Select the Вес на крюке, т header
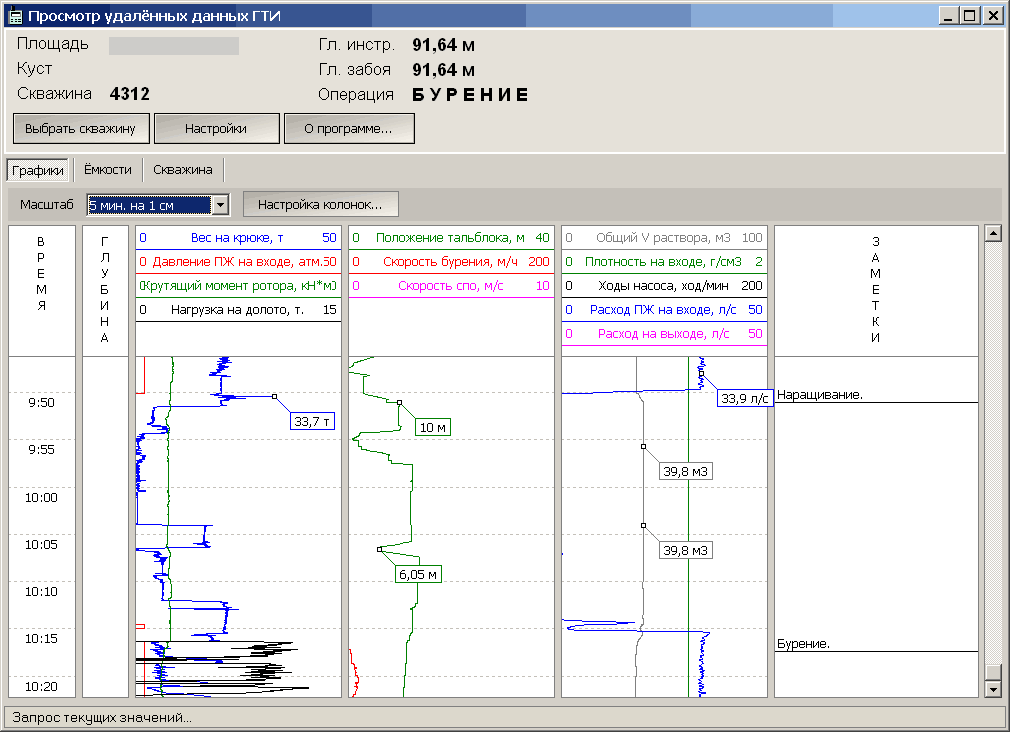The image size is (1010, 732). [x=238, y=238]
